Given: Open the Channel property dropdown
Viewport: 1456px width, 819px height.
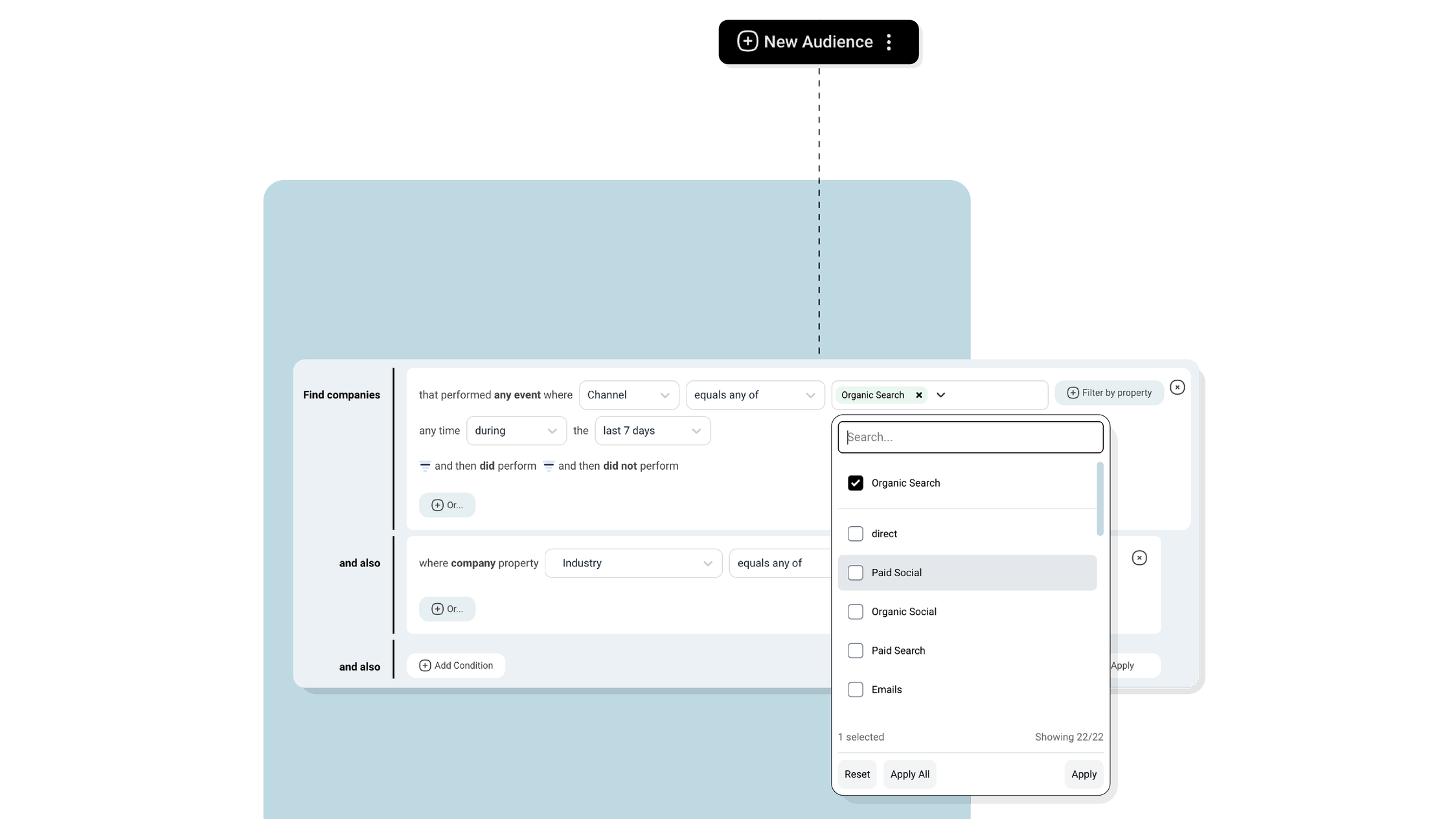Looking at the screenshot, I should click(628, 395).
